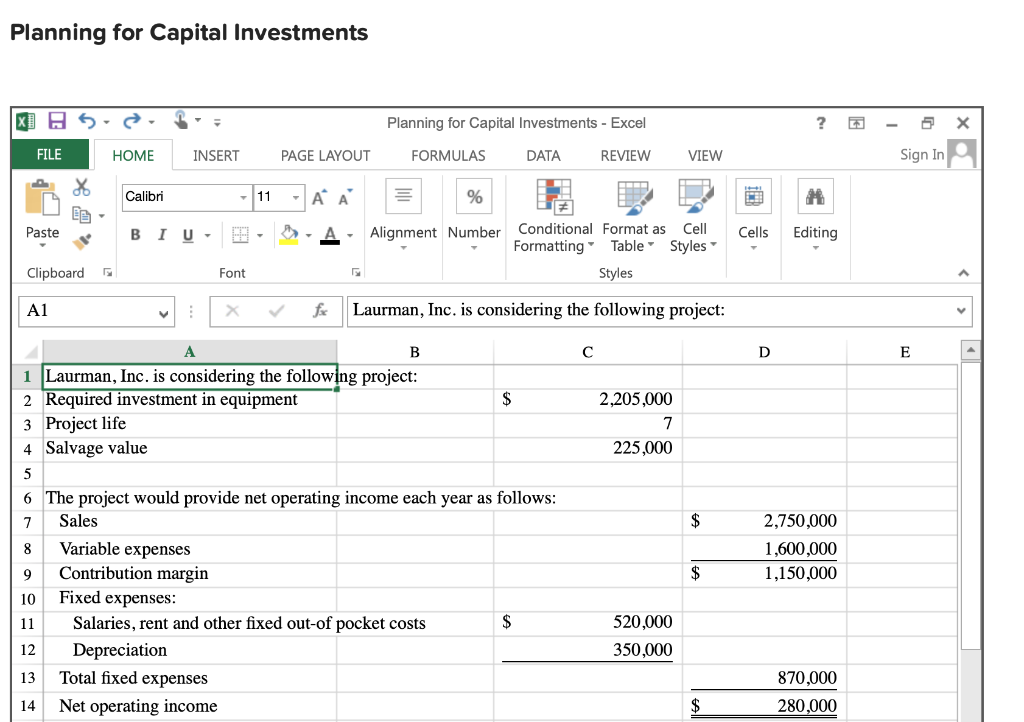The height and width of the screenshot is (722, 1024).
Task: Open Editing group menu
Action: (815, 214)
